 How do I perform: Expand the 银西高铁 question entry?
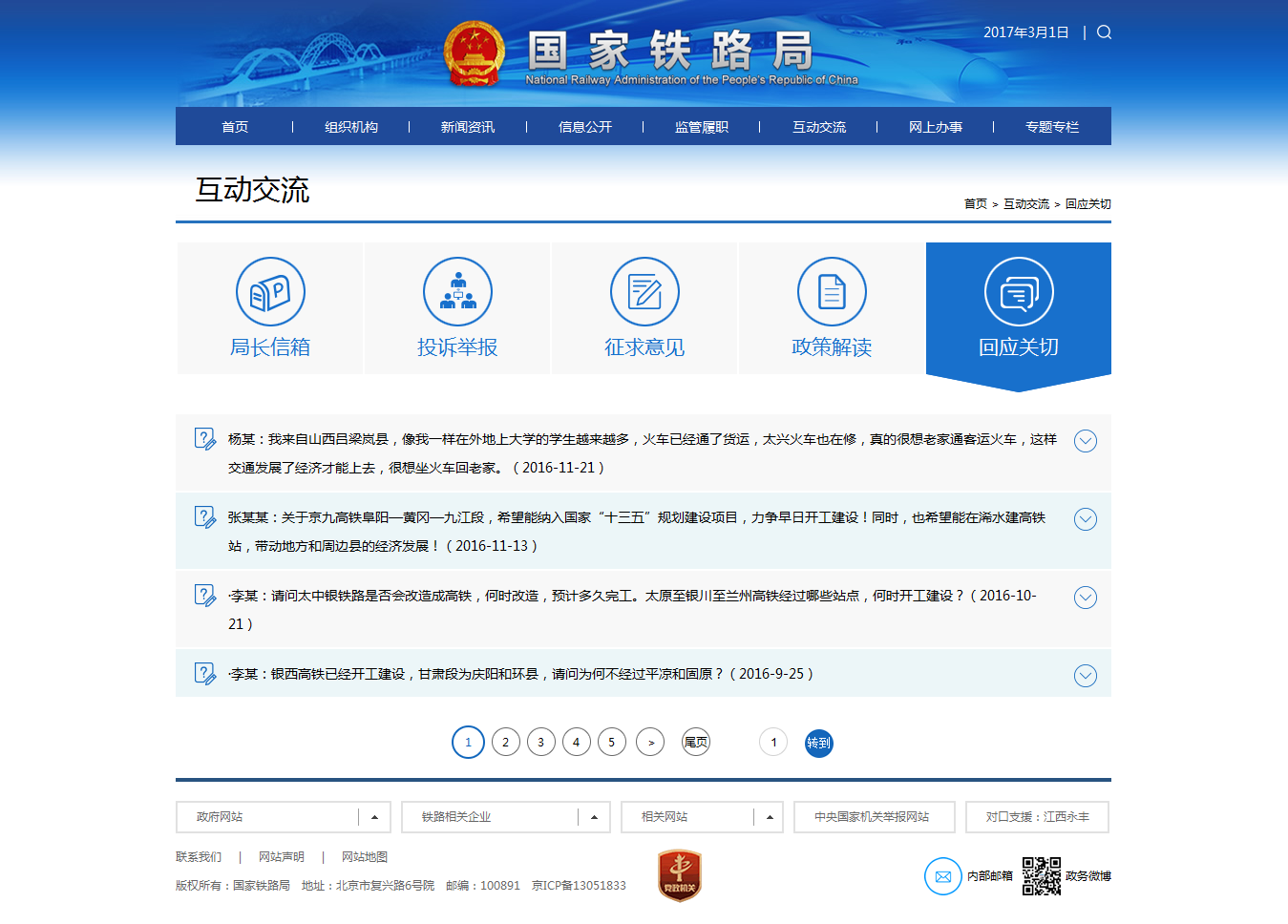(1085, 676)
